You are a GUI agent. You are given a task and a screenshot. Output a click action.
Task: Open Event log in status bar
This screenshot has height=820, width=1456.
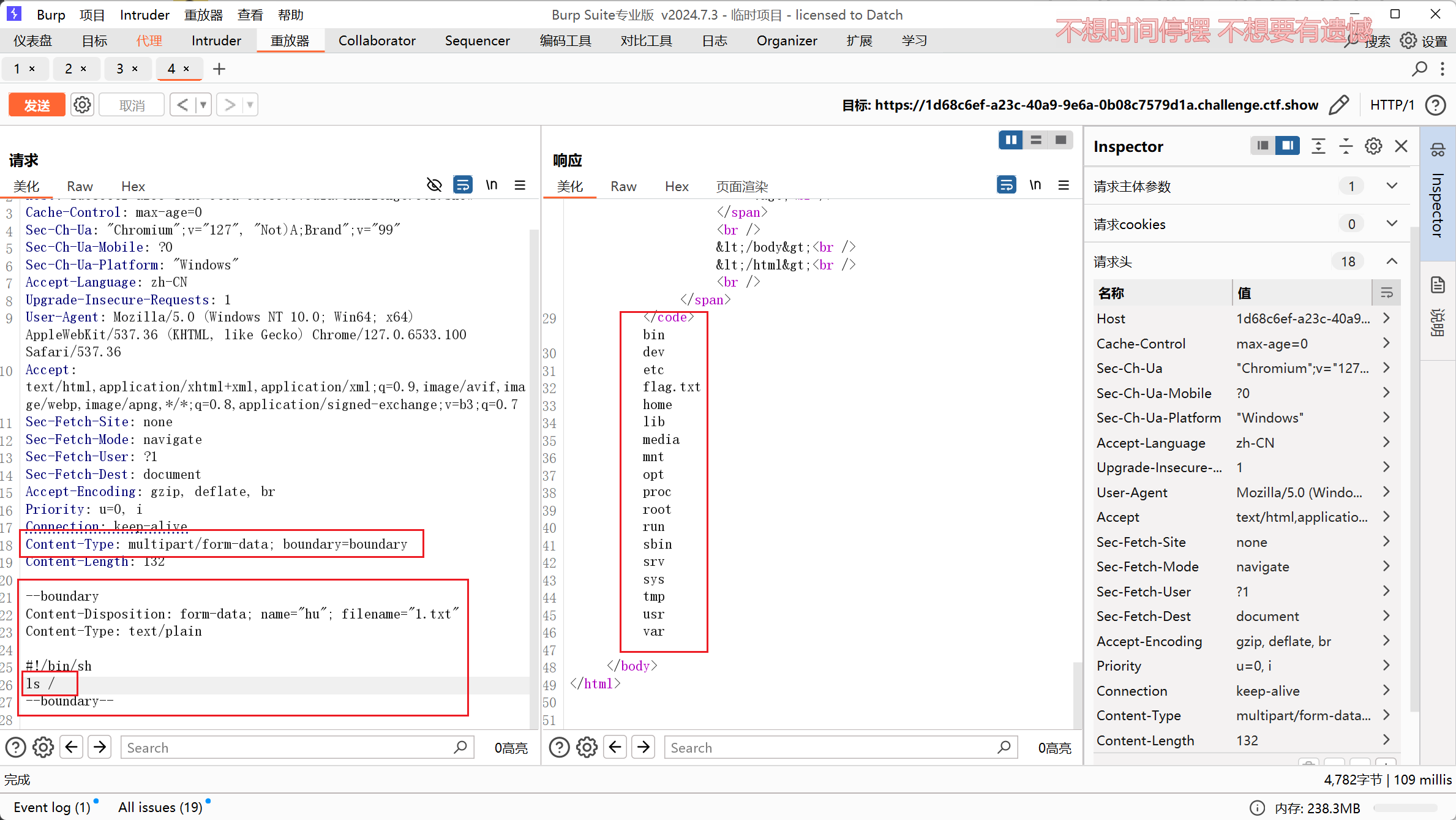point(52,807)
